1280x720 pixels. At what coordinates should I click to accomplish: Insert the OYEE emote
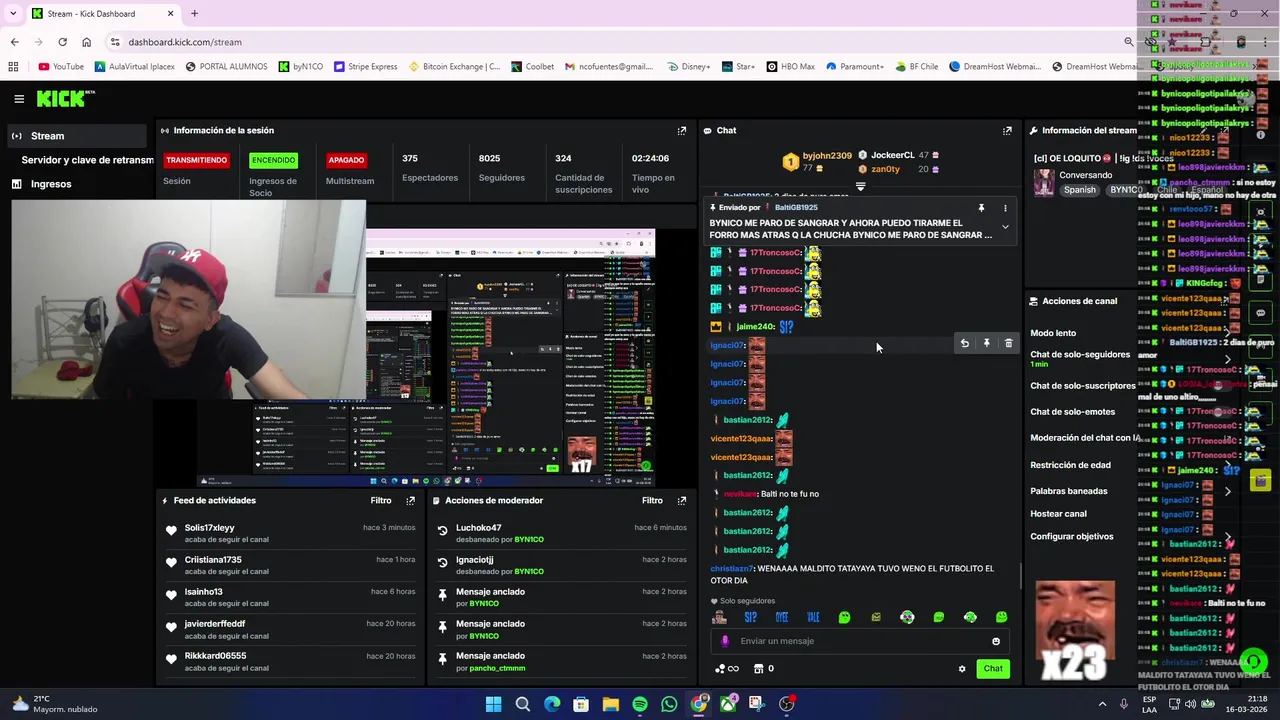point(782,617)
